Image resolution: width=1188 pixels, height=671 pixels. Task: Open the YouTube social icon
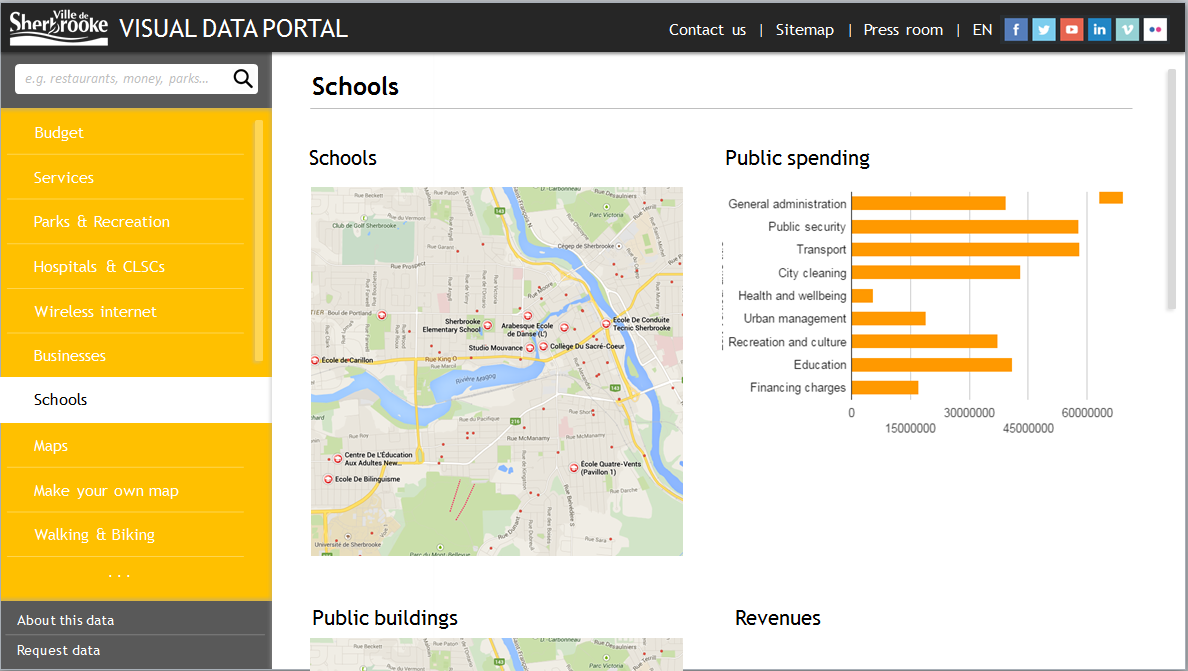coord(1071,30)
